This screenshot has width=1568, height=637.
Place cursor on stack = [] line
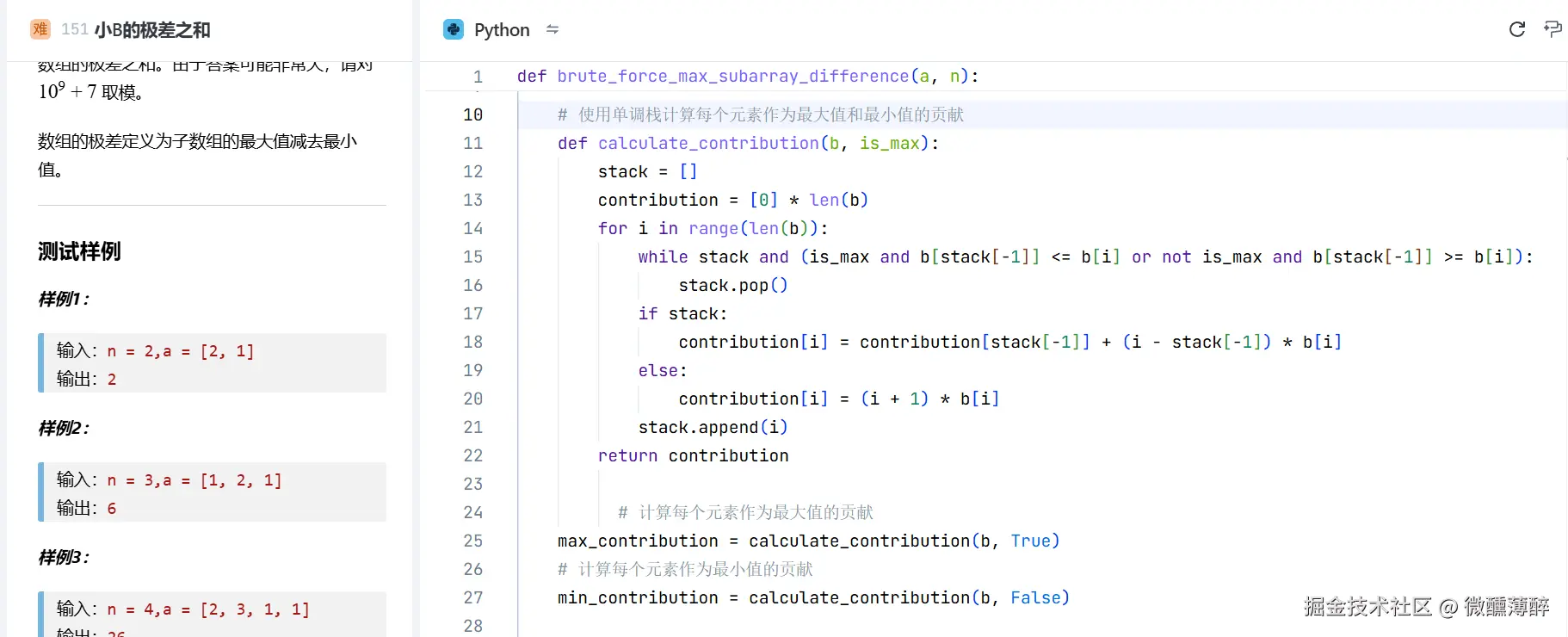pyautogui.click(x=647, y=171)
